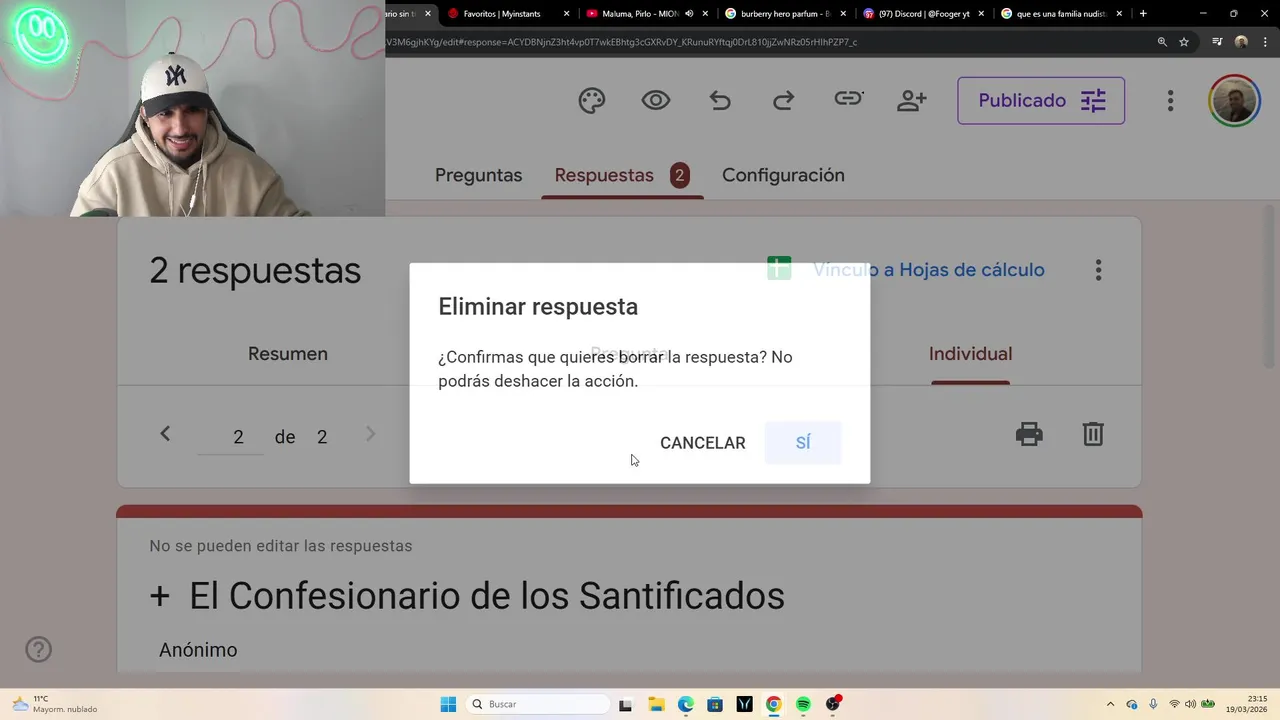The width and height of the screenshot is (1280, 720).
Task: Click the green Sheets icon
Action: coord(779,269)
